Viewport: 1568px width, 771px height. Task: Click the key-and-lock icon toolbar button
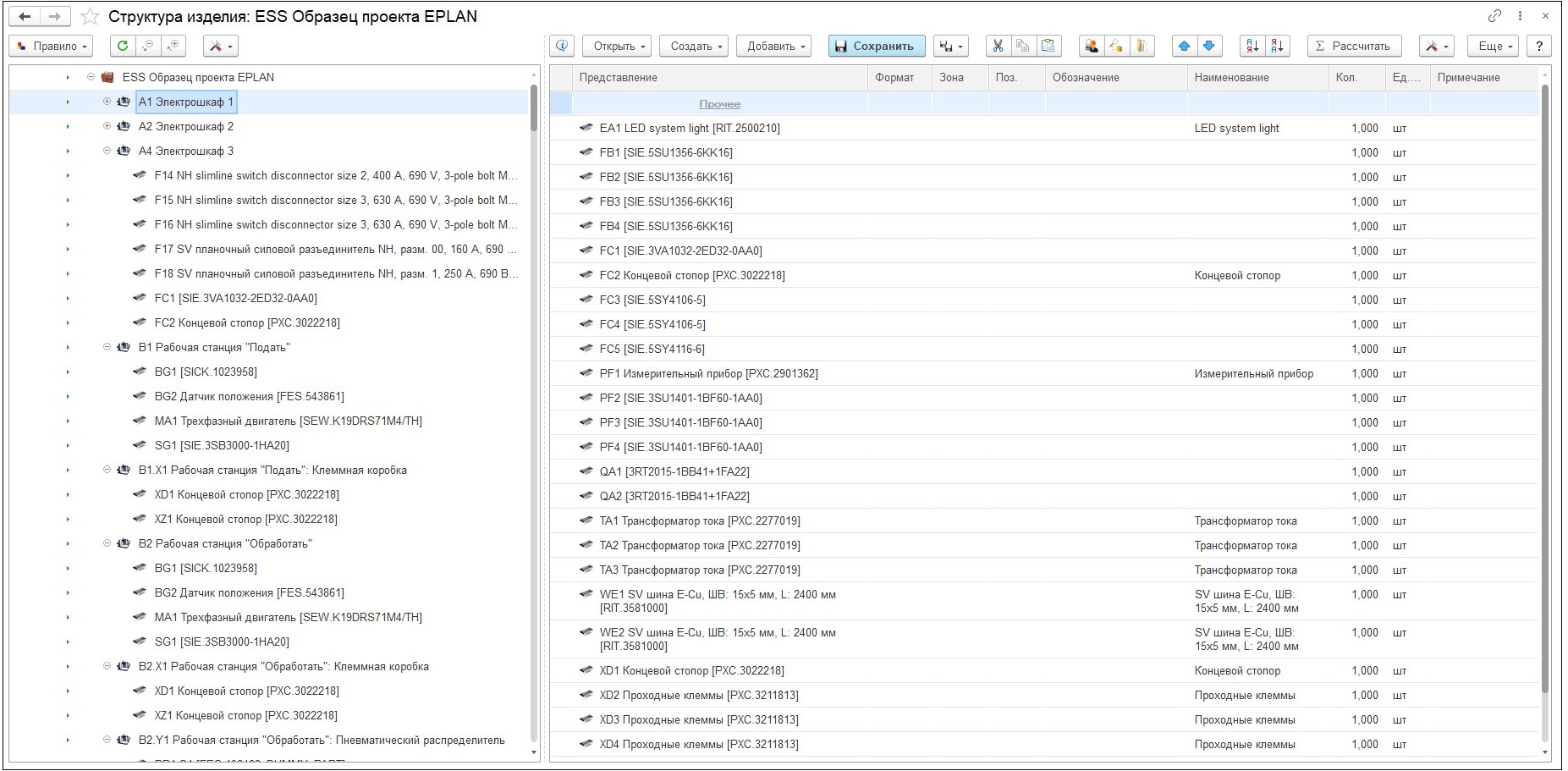click(1116, 46)
